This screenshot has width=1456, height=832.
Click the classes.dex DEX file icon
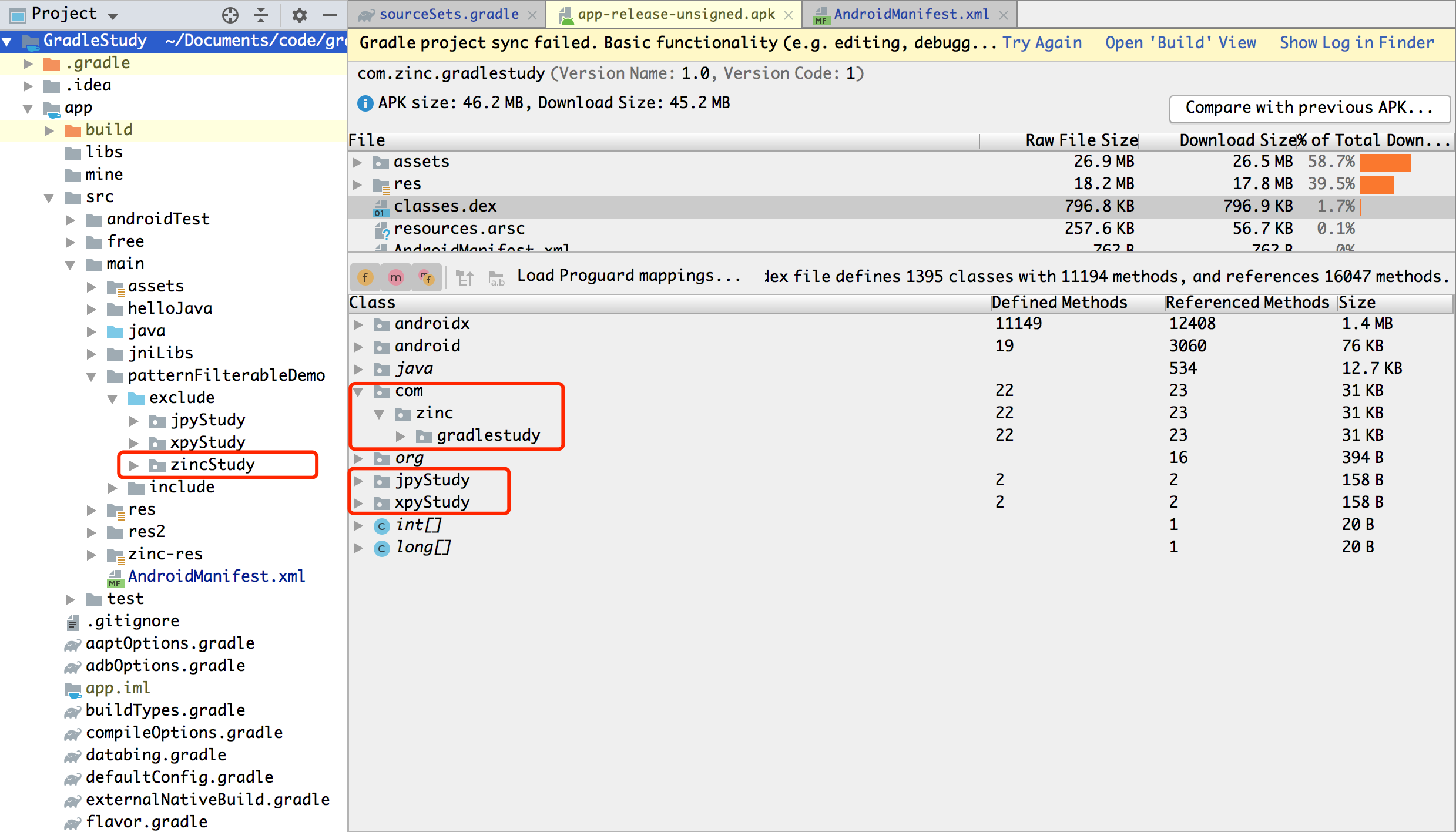click(x=381, y=206)
